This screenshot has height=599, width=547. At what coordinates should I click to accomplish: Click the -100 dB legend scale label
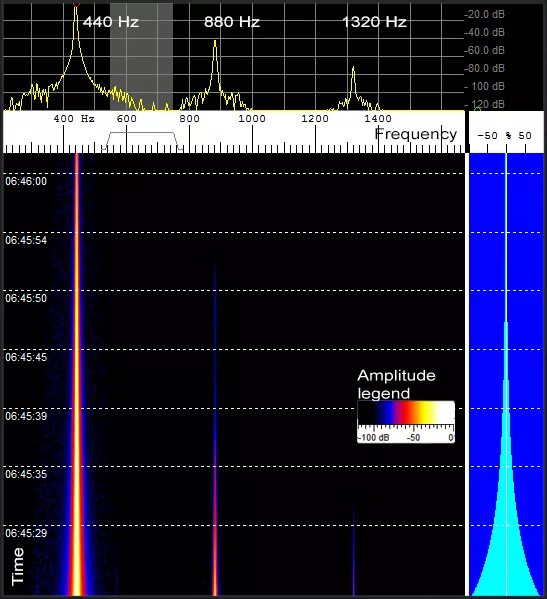(x=374, y=438)
